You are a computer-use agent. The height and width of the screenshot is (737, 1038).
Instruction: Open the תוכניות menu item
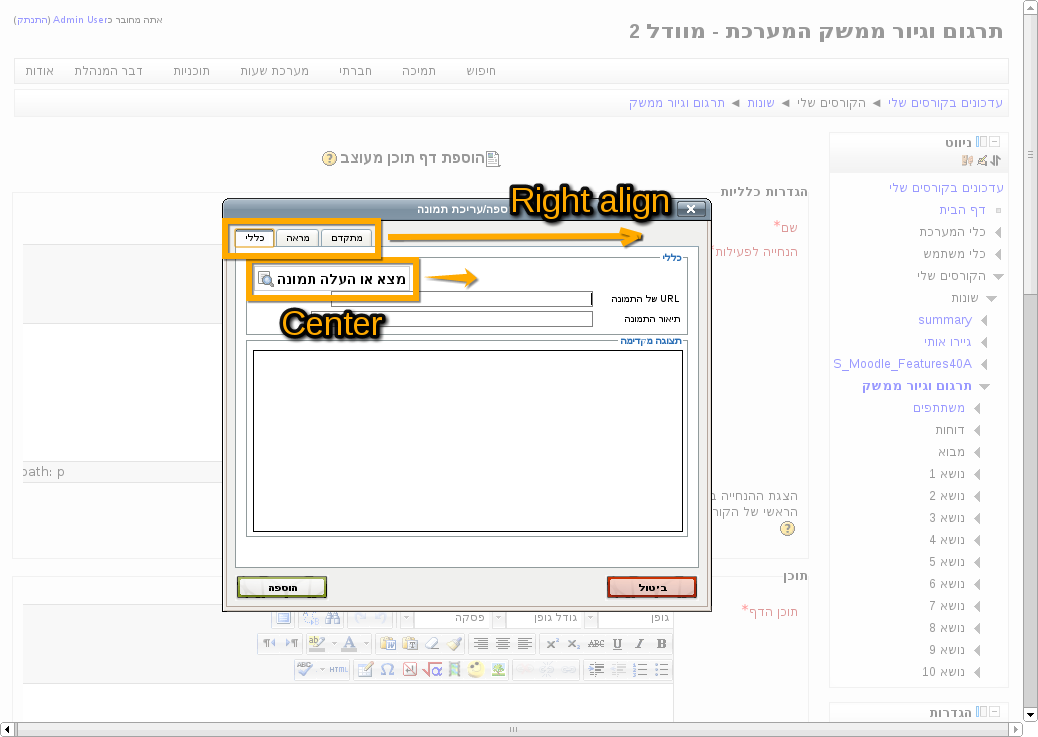[x=192, y=71]
